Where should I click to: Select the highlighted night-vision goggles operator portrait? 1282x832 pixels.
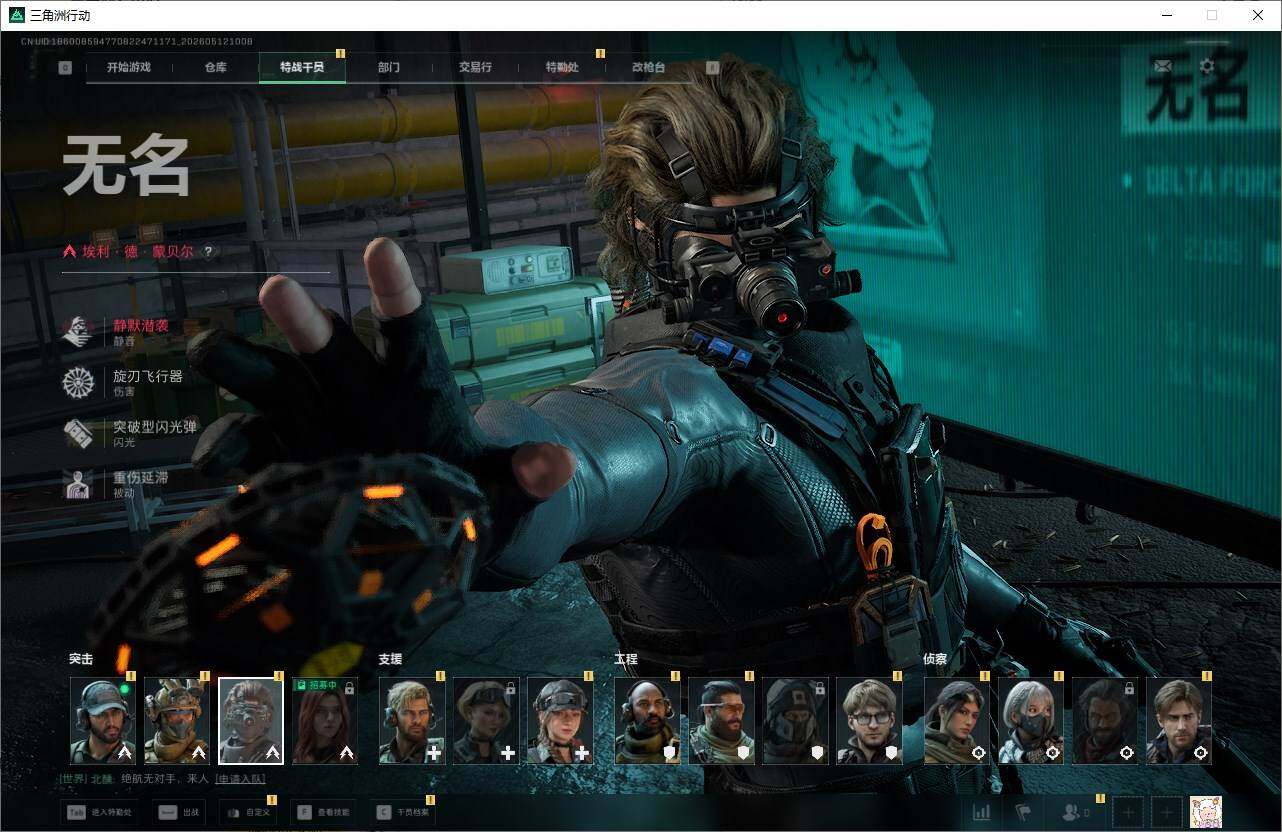[x=251, y=721]
